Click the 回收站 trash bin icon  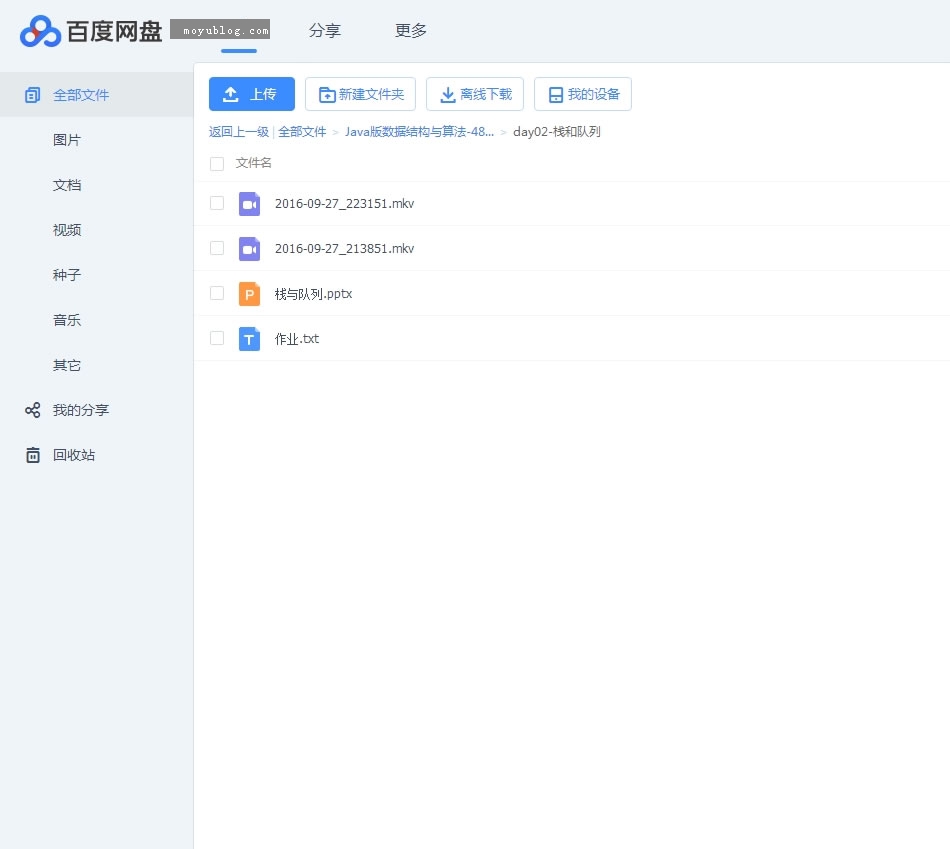click(33, 455)
